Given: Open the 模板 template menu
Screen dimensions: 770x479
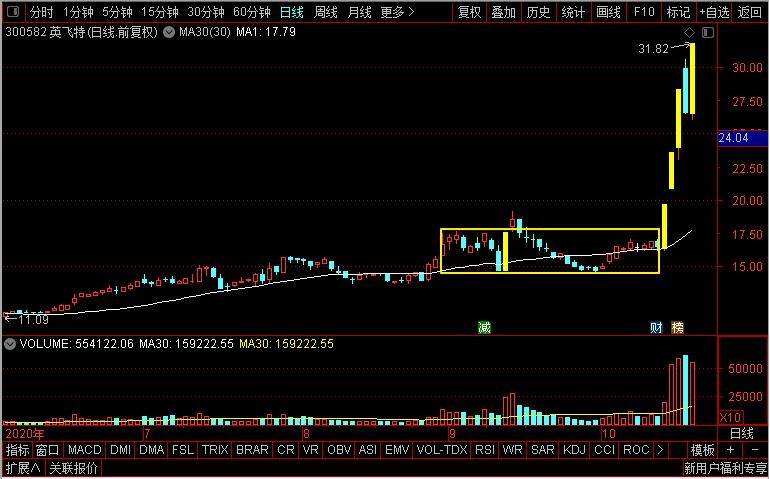Looking at the screenshot, I should pyautogui.click(x=702, y=450).
